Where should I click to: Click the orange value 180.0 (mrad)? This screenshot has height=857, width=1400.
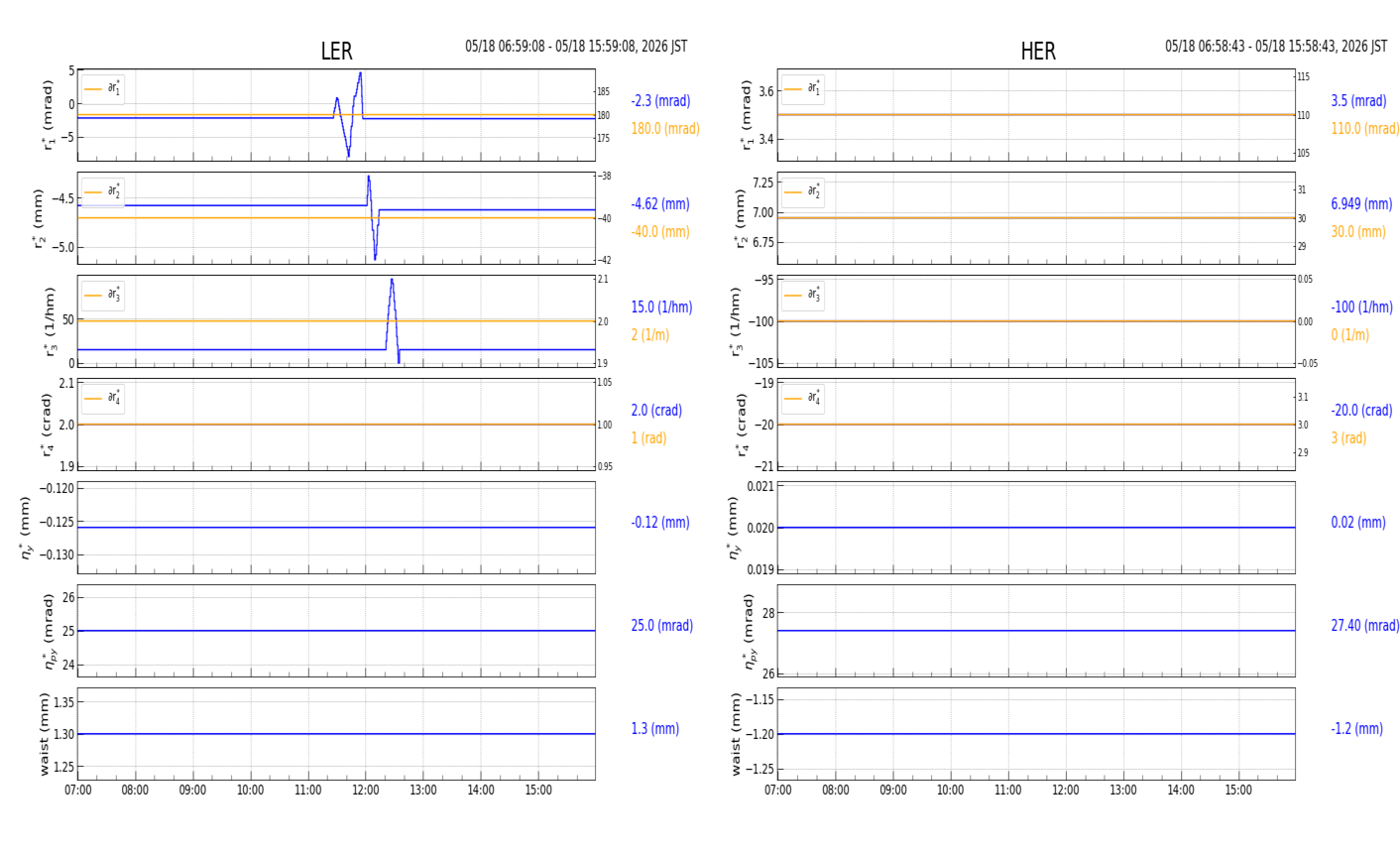pos(665,129)
